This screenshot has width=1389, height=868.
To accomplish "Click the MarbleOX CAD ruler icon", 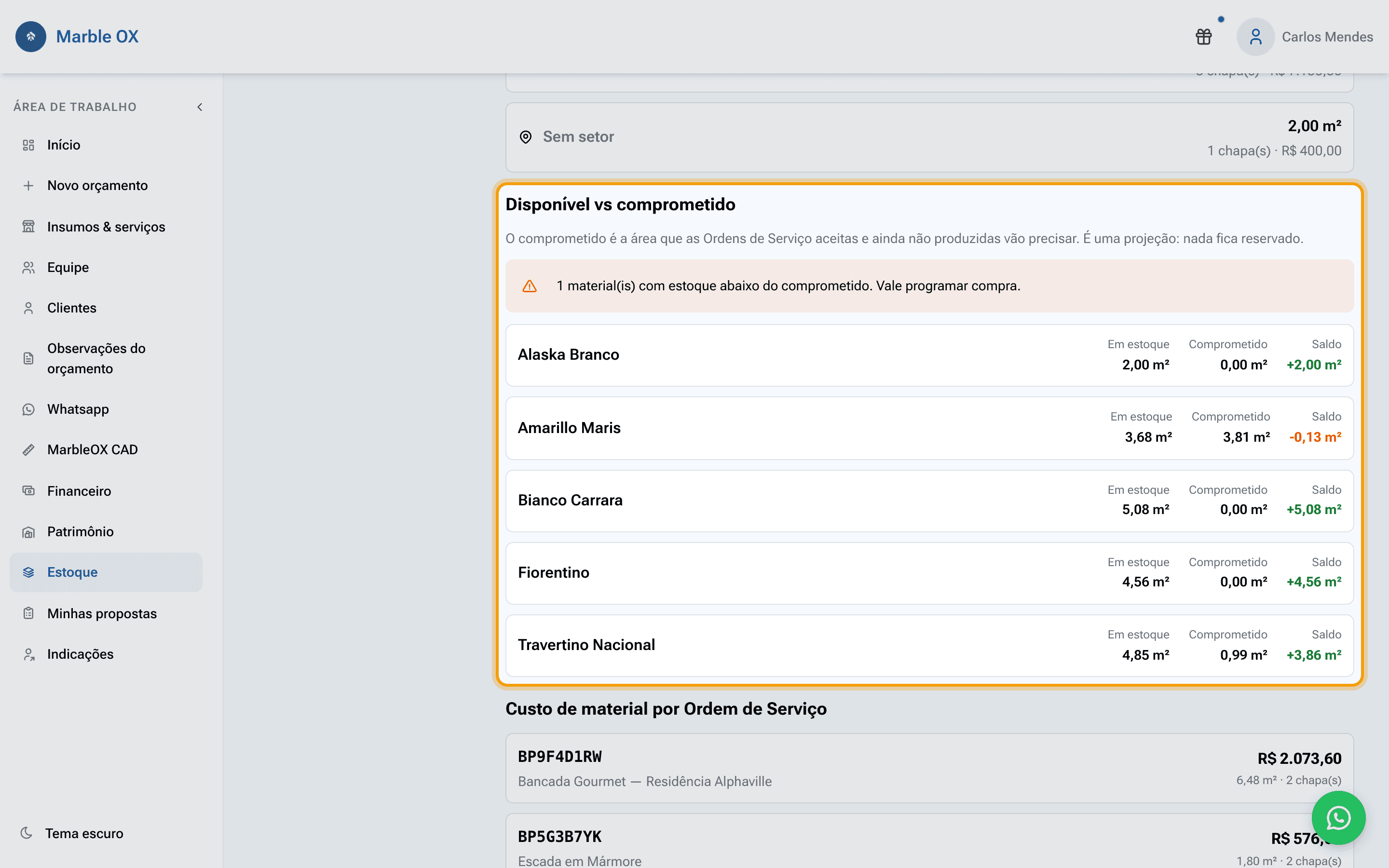I will [x=28, y=450].
